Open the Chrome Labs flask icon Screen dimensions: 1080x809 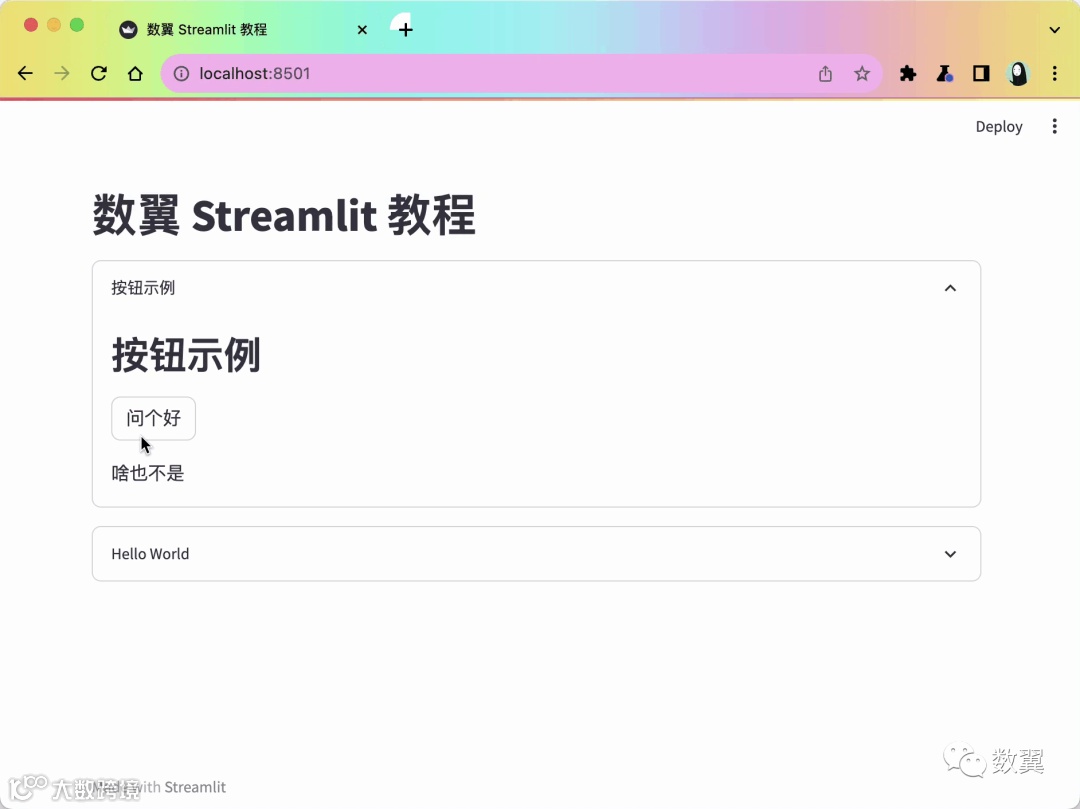[x=944, y=74]
